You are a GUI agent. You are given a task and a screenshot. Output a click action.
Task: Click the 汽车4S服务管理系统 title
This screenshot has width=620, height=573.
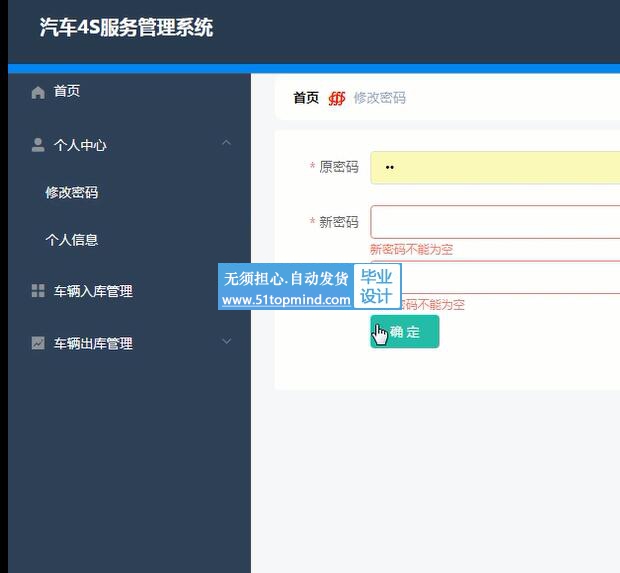coord(126,27)
